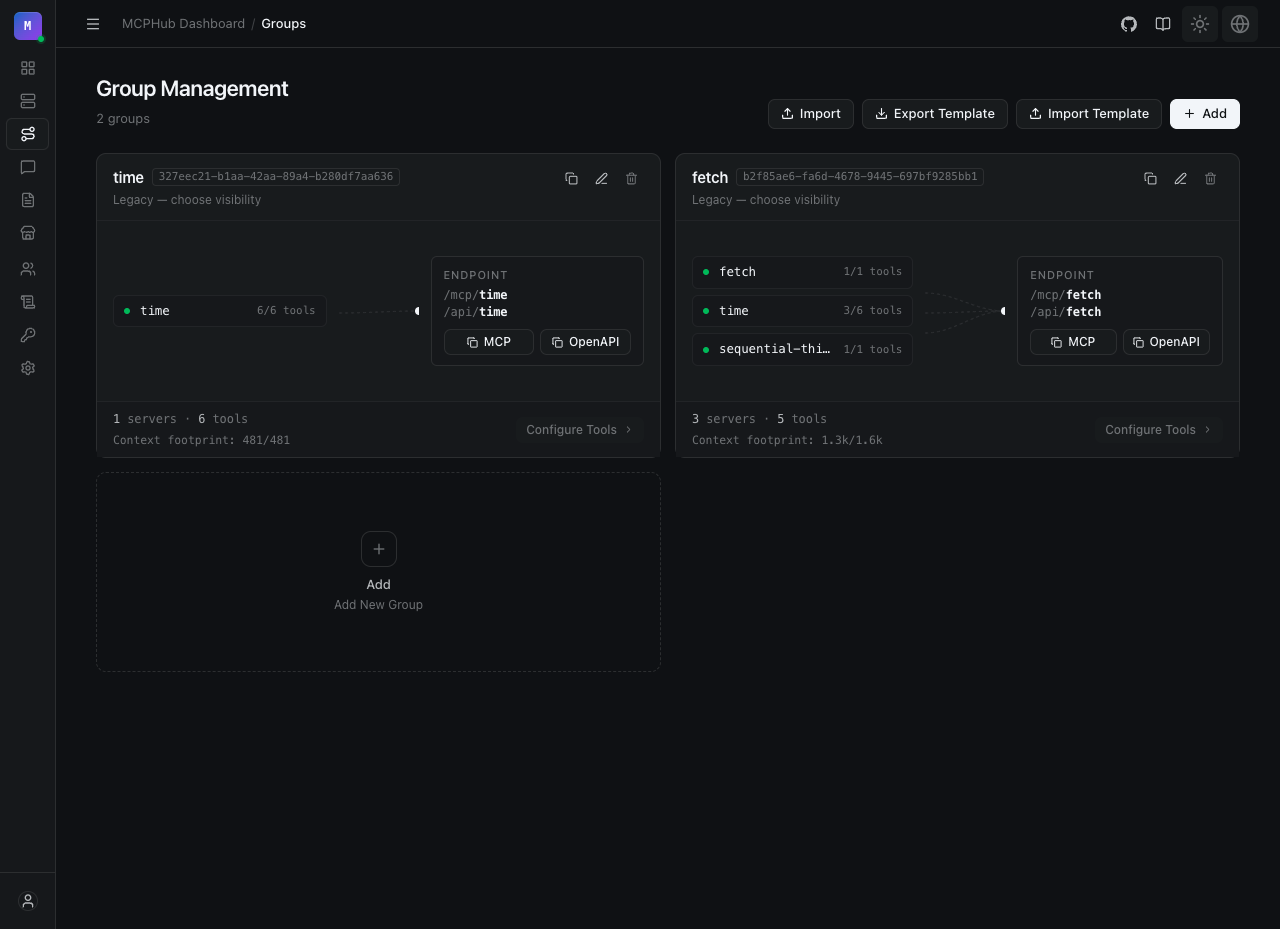Click the Add group button in header
Image resolution: width=1280 pixels, height=929 pixels.
point(1205,114)
